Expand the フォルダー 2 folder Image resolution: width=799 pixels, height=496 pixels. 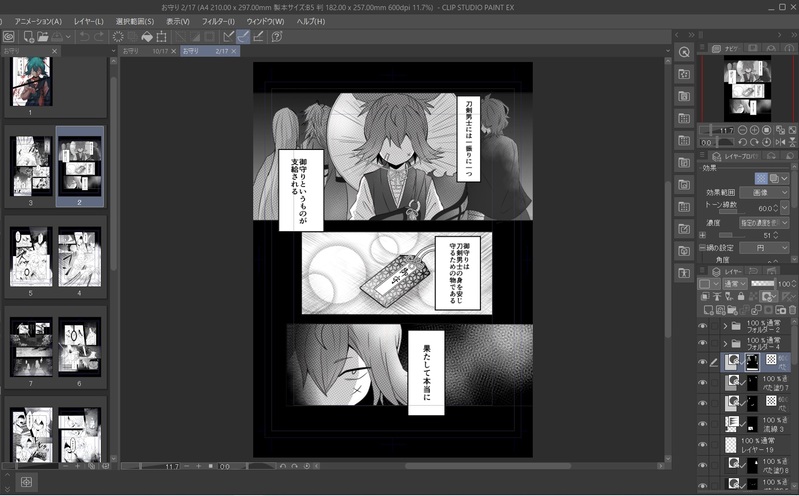[x=725, y=326]
